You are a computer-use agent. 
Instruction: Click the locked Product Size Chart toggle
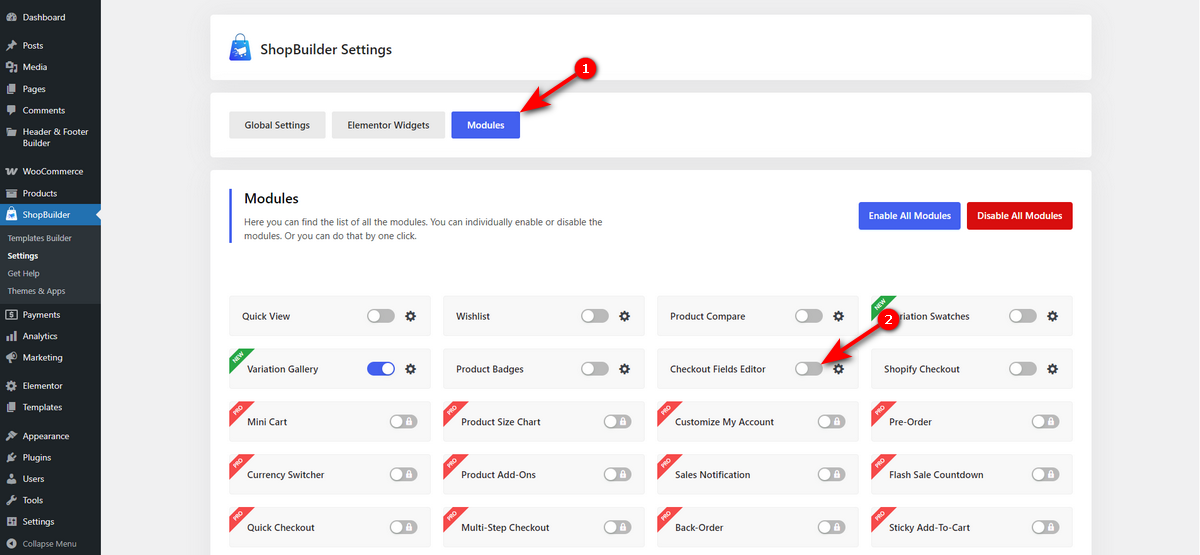tap(617, 422)
